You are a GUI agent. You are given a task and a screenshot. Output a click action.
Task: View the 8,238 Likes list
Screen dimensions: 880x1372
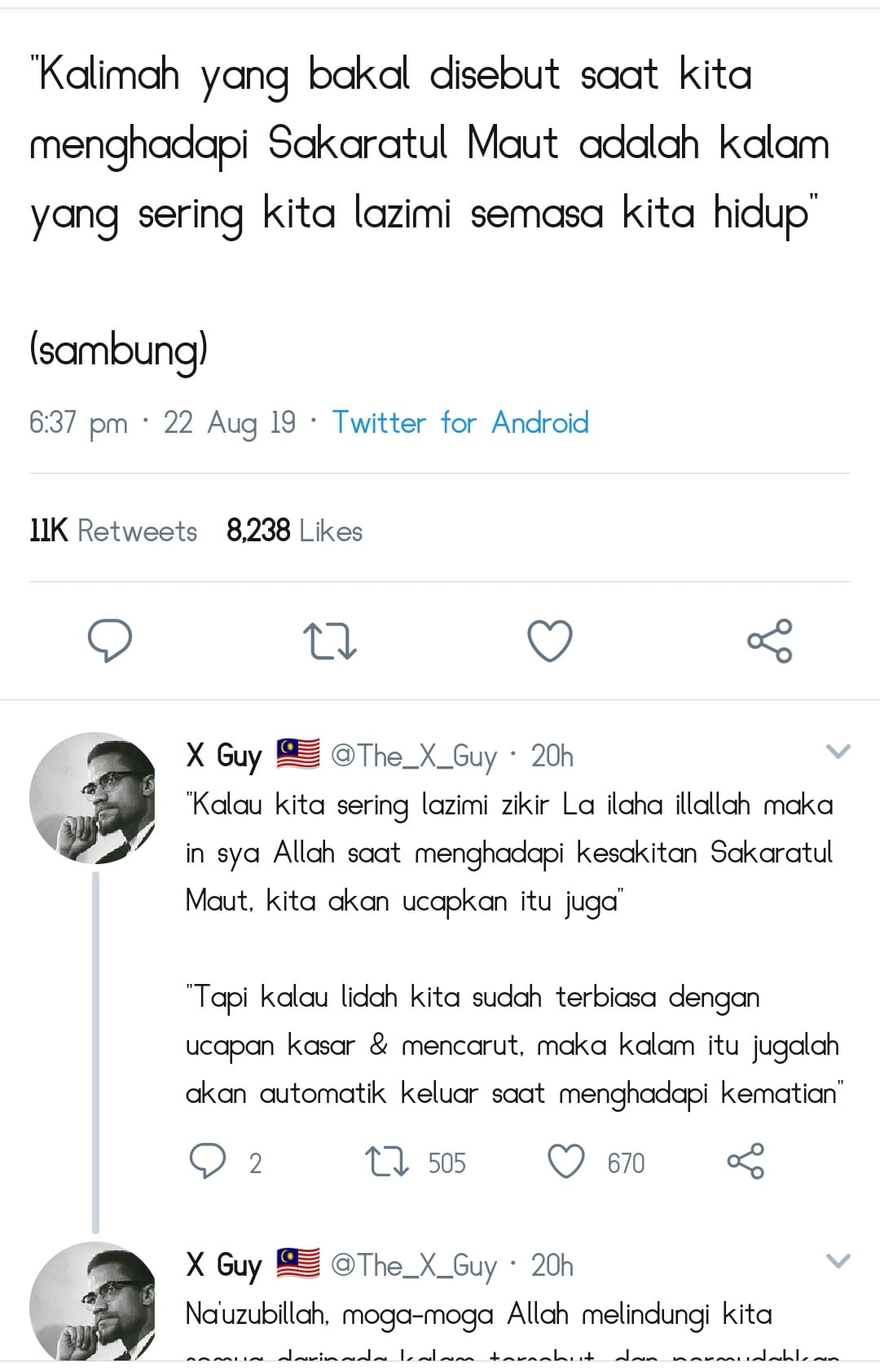pos(295,531)
